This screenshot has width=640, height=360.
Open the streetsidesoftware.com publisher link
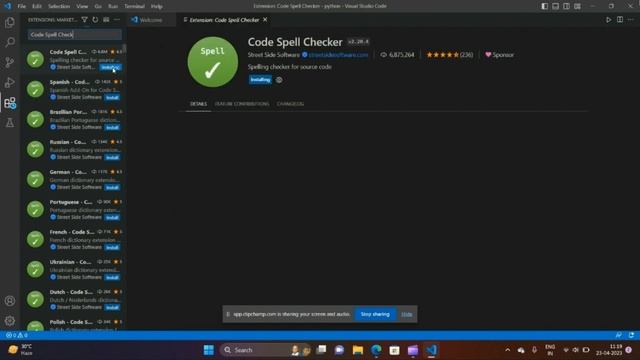pos(338,55)
